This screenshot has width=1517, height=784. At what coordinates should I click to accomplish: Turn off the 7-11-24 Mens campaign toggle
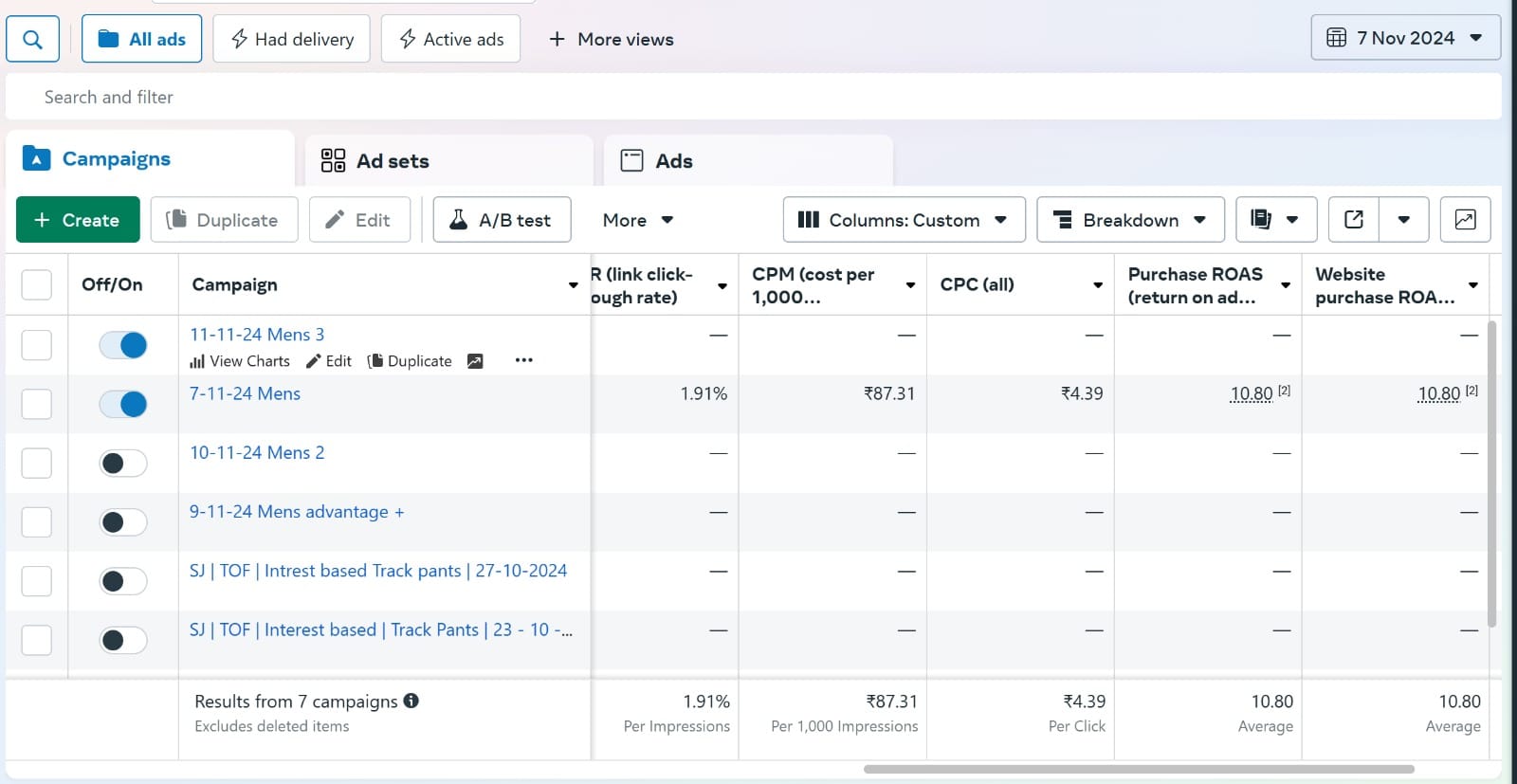123,404
